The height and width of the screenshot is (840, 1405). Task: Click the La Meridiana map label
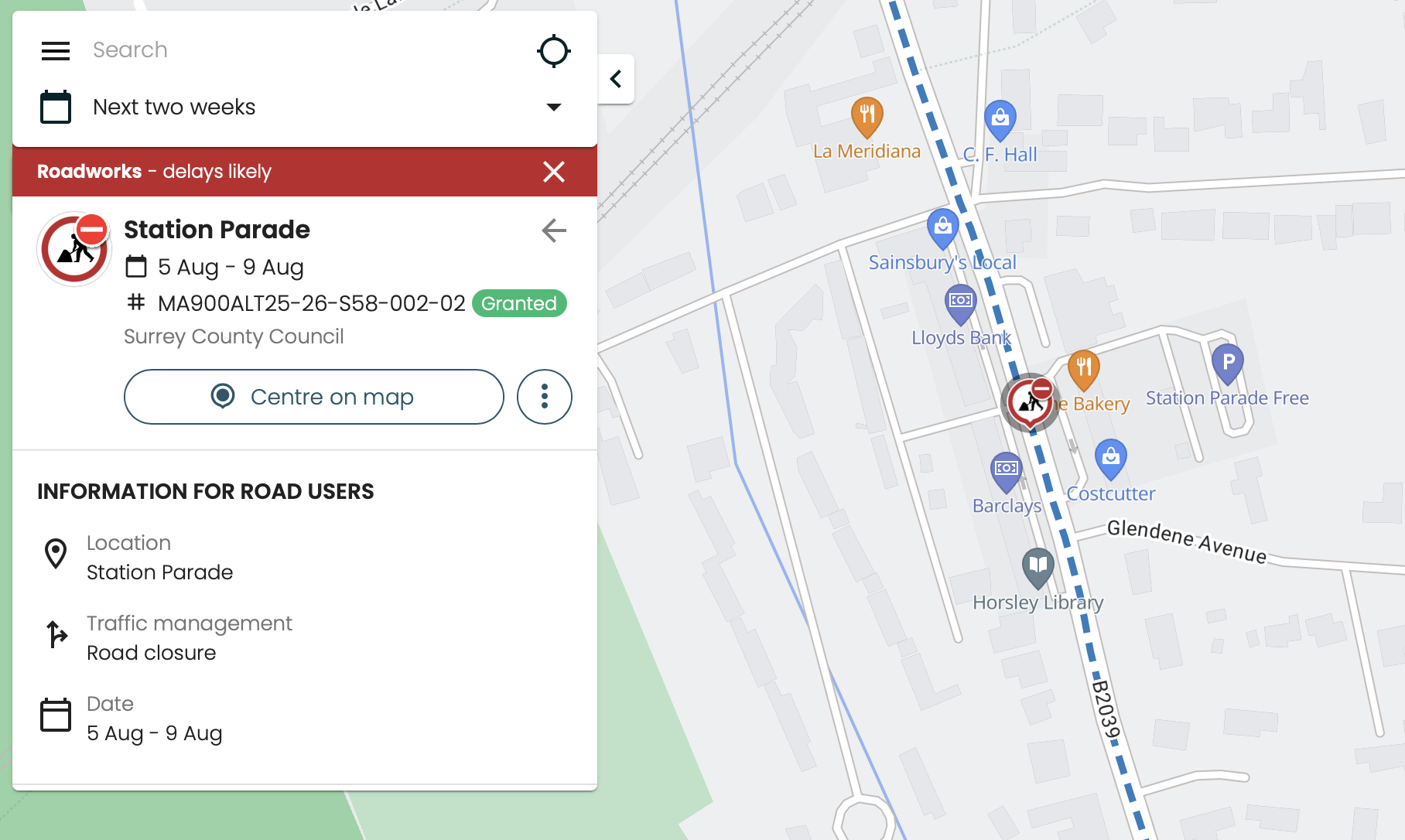pyautogui.click(x=867, y=152)
